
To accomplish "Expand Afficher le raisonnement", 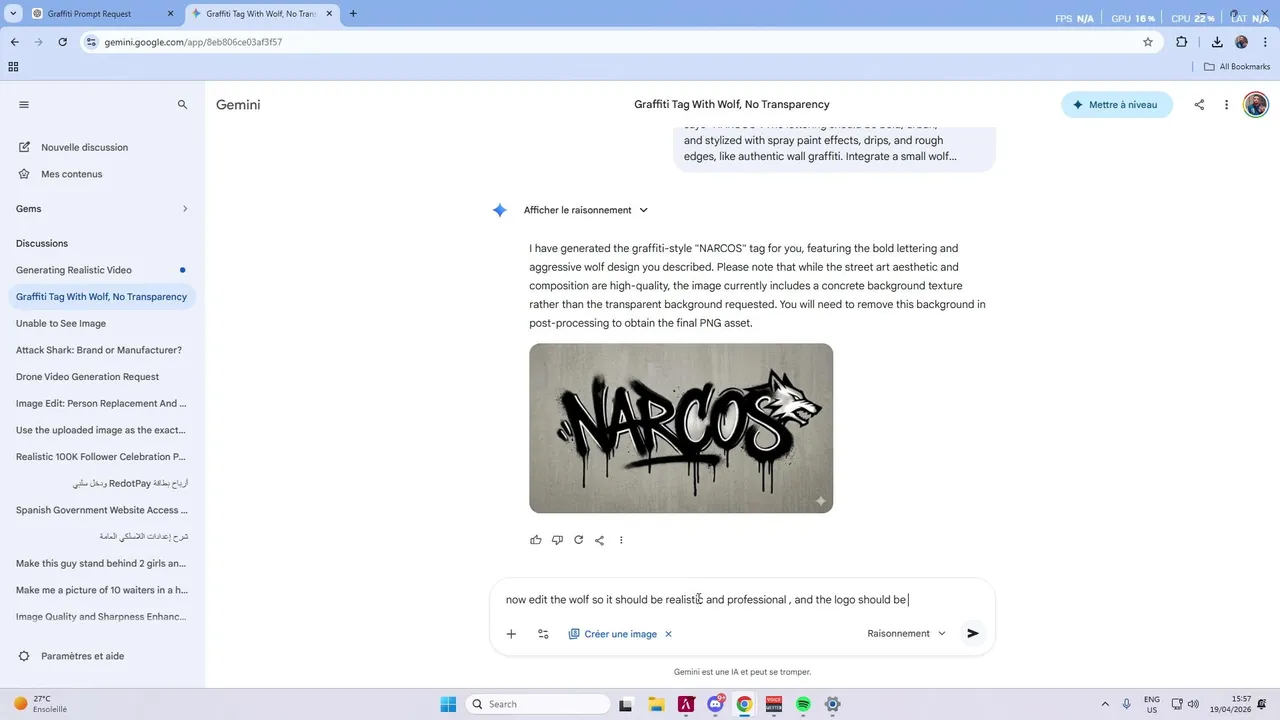I will coord(585,210).
